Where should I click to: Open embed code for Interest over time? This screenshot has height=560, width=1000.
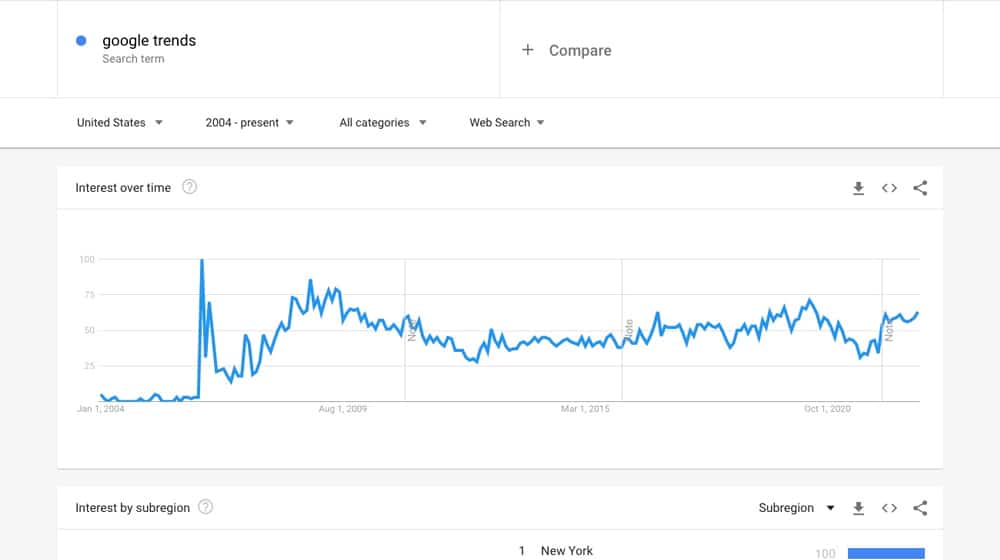pos(889,188)
